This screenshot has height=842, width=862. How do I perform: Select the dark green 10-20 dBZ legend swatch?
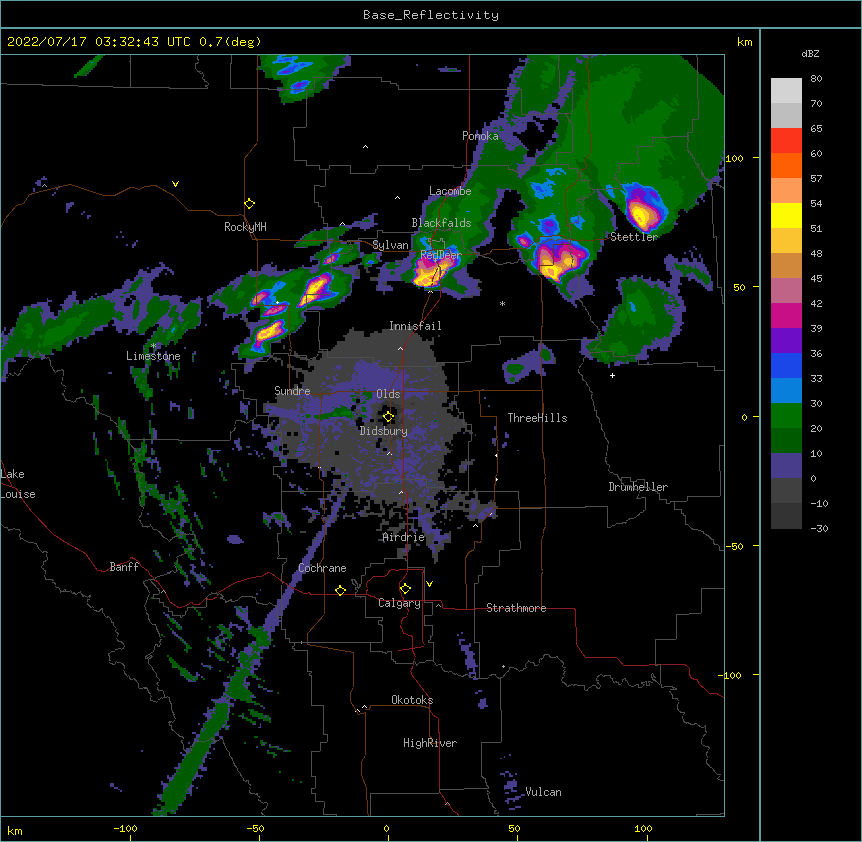coord(786,440)
